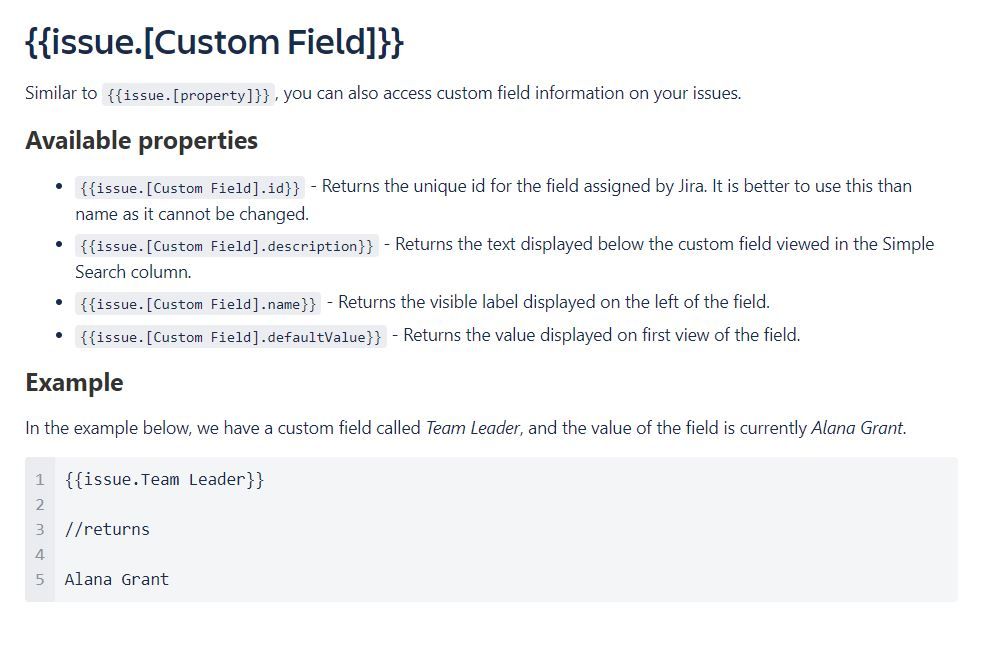Click the Available properties heading

tap(141, 140)
